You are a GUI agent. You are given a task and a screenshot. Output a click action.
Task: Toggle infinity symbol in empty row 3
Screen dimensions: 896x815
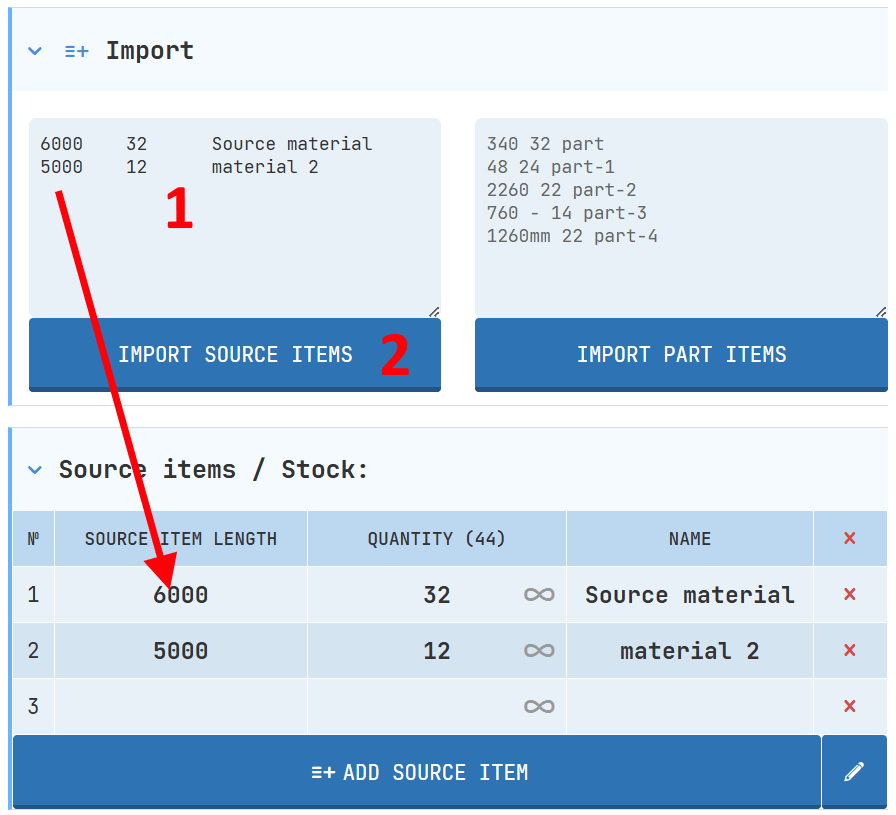click(538, 707)
